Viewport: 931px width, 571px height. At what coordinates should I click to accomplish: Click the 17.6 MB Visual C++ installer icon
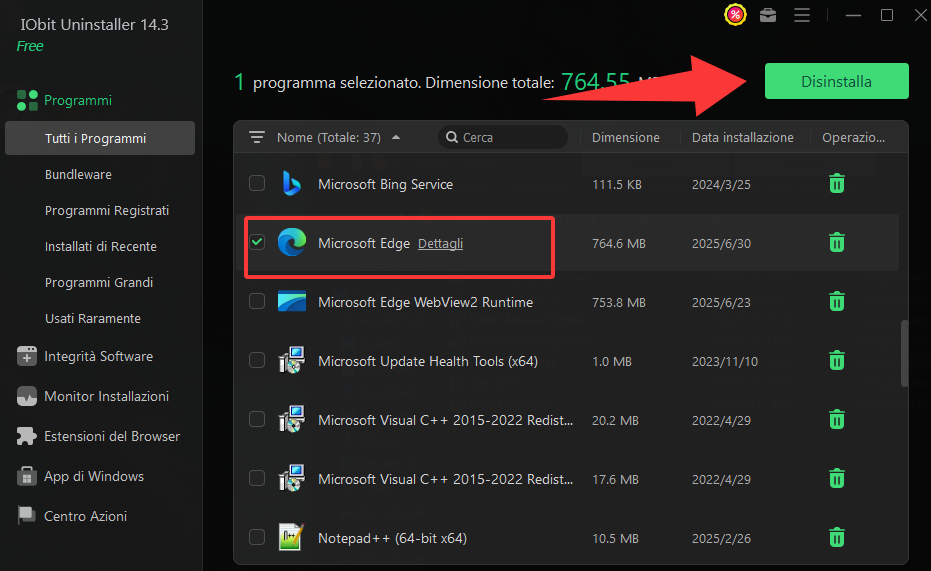click(292, 478)
